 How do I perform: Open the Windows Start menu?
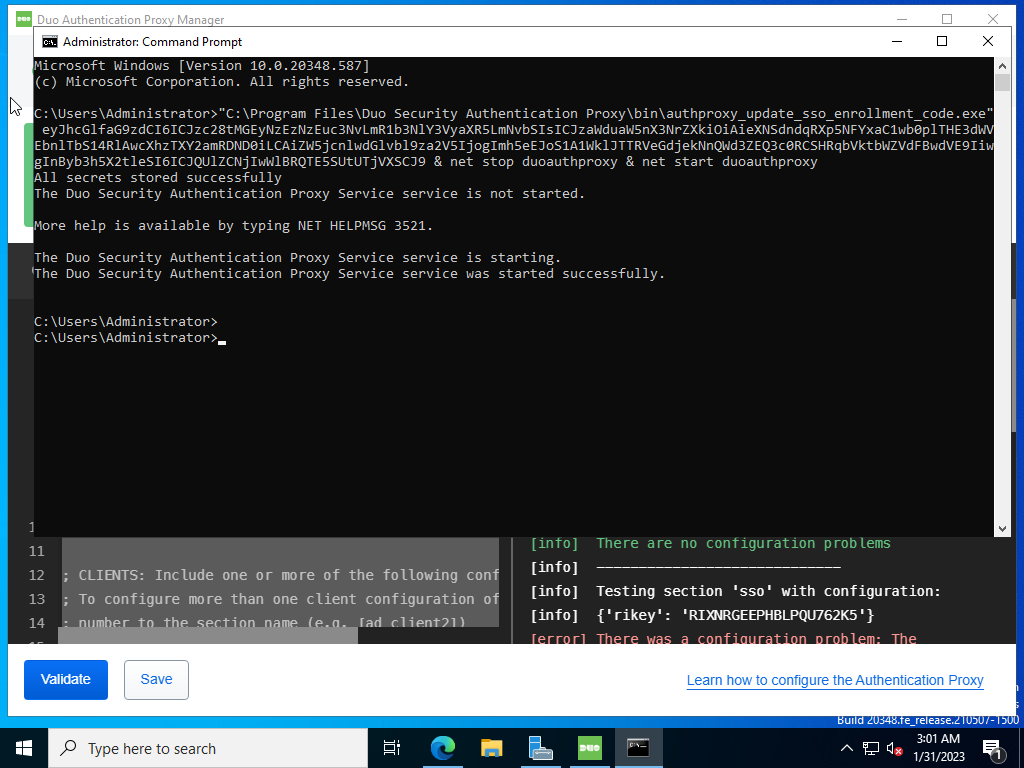(24, 748)
